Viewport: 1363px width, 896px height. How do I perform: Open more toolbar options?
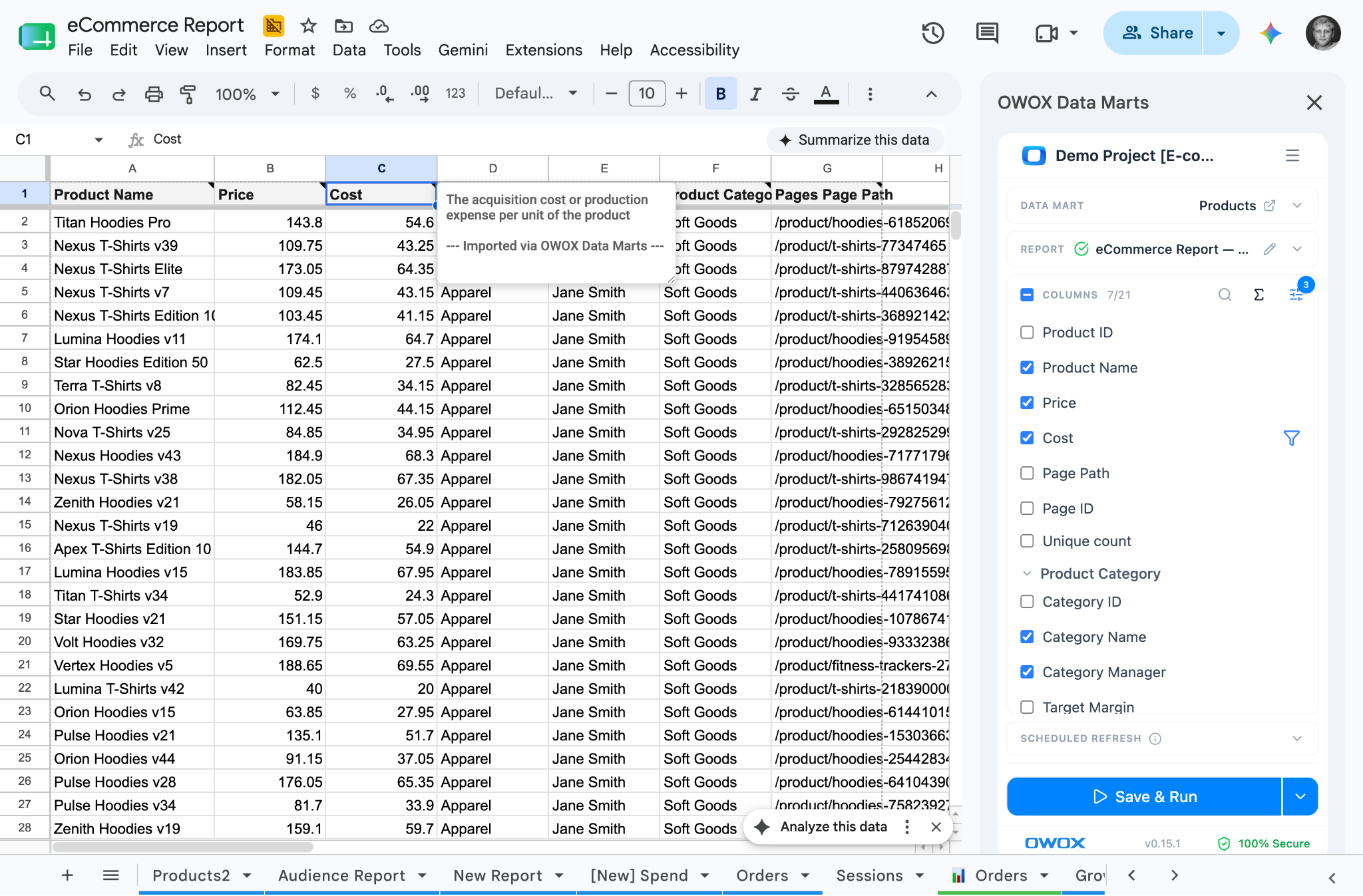(870, 94)
